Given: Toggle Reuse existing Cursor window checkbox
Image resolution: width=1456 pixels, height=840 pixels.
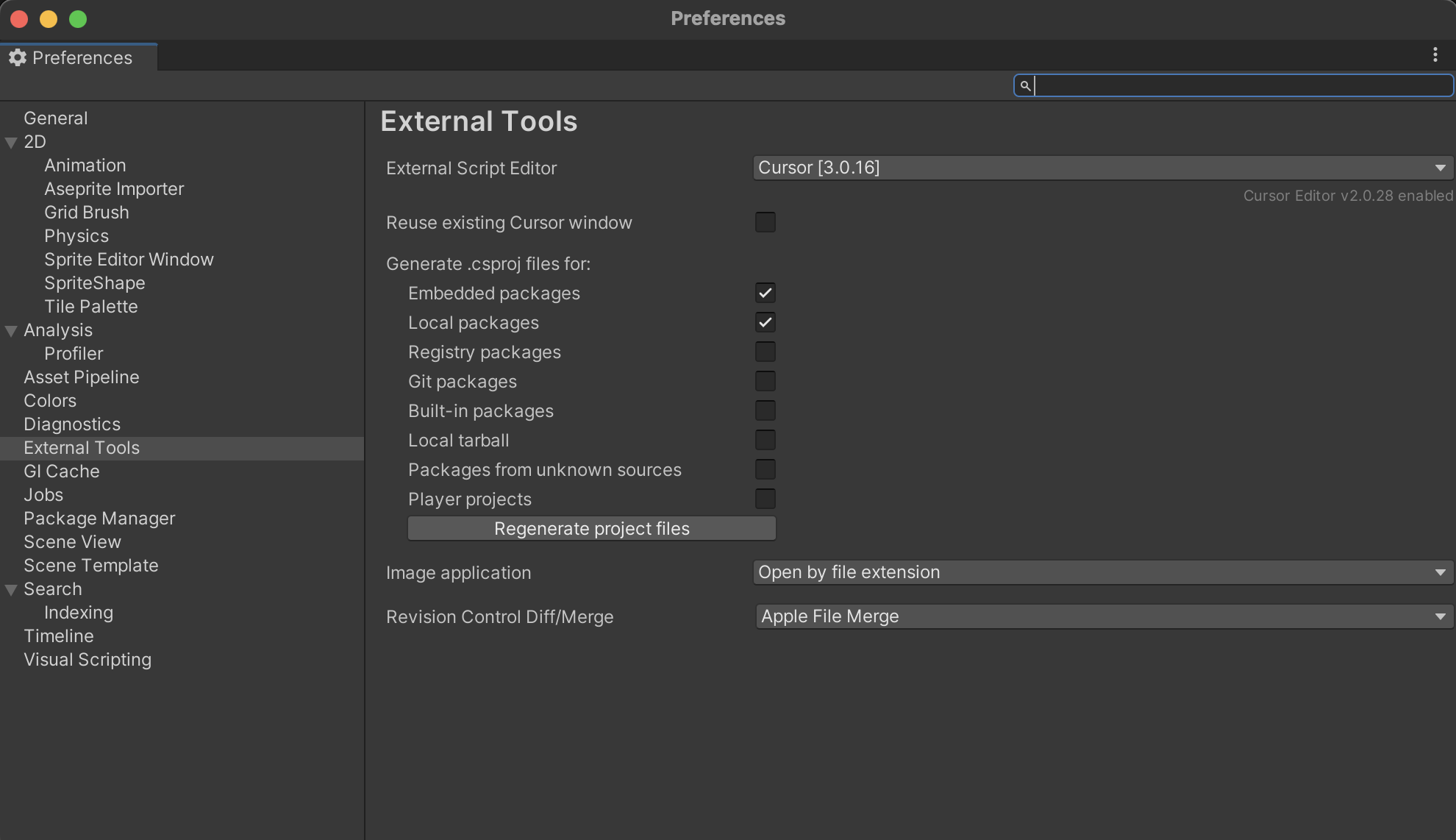Looking at the screenshot, I should click(766, 222).
